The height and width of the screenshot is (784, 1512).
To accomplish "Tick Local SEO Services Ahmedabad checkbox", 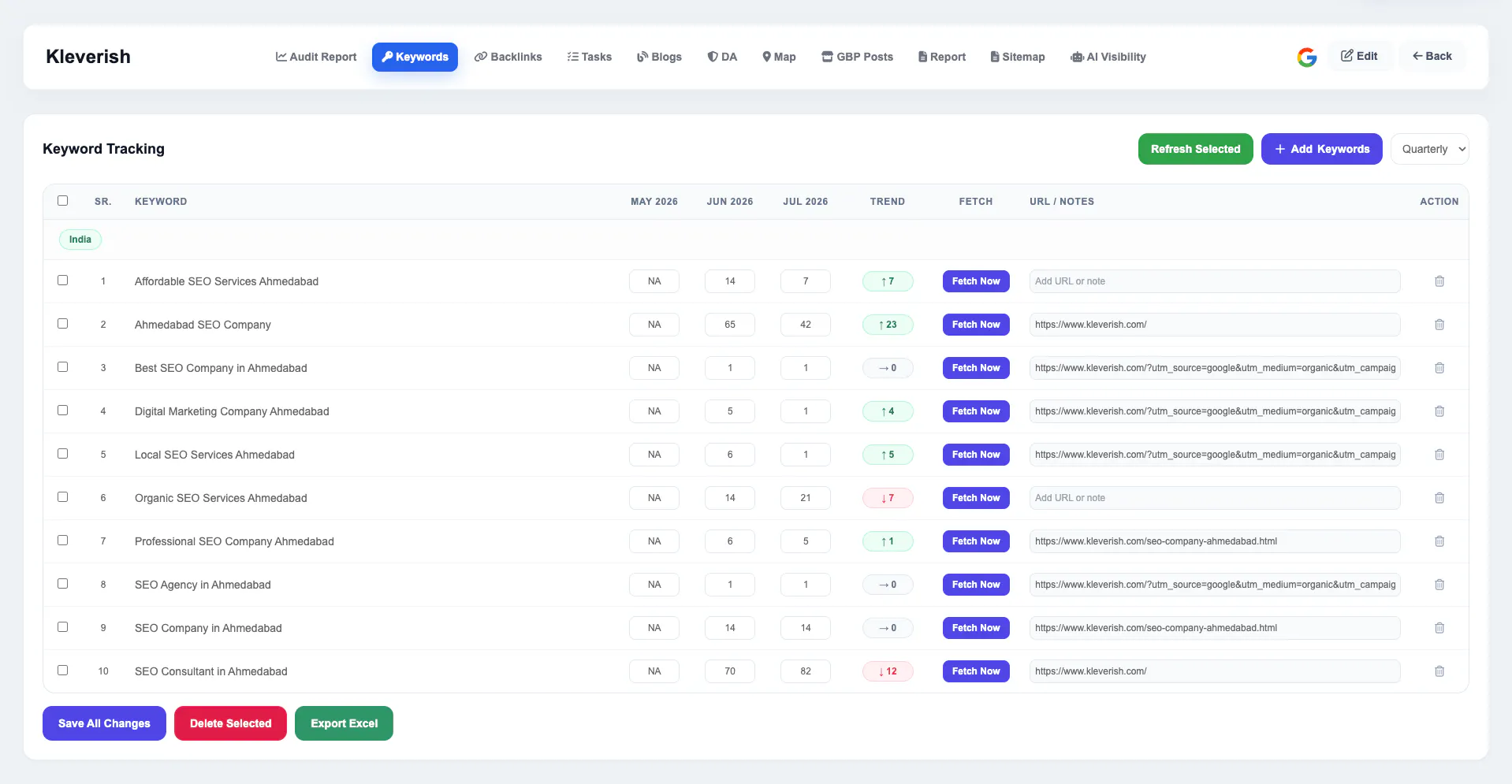I will [x=63, y=454].
